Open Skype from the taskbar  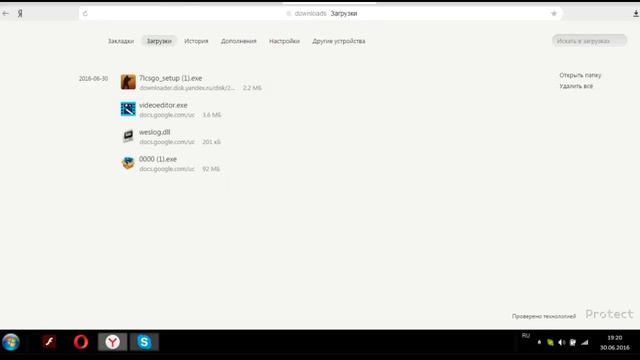(x=144, y=342)
